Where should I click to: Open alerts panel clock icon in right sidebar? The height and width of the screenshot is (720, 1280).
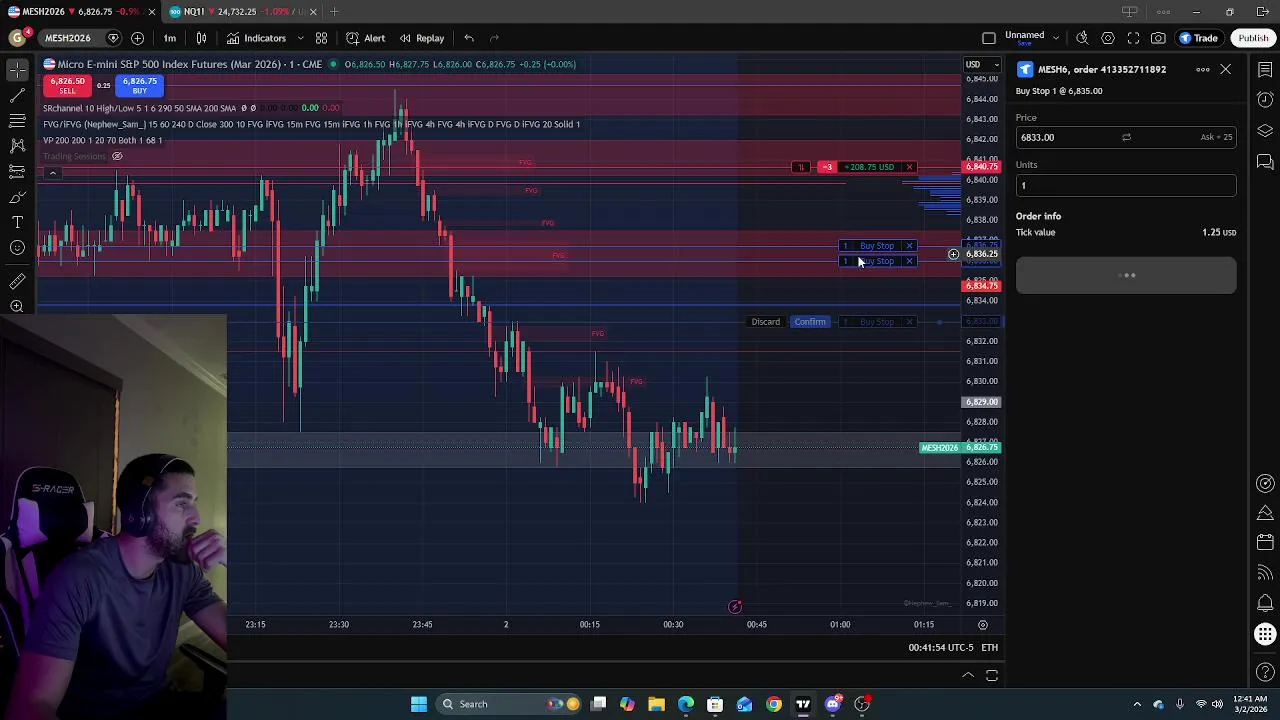1265,100
